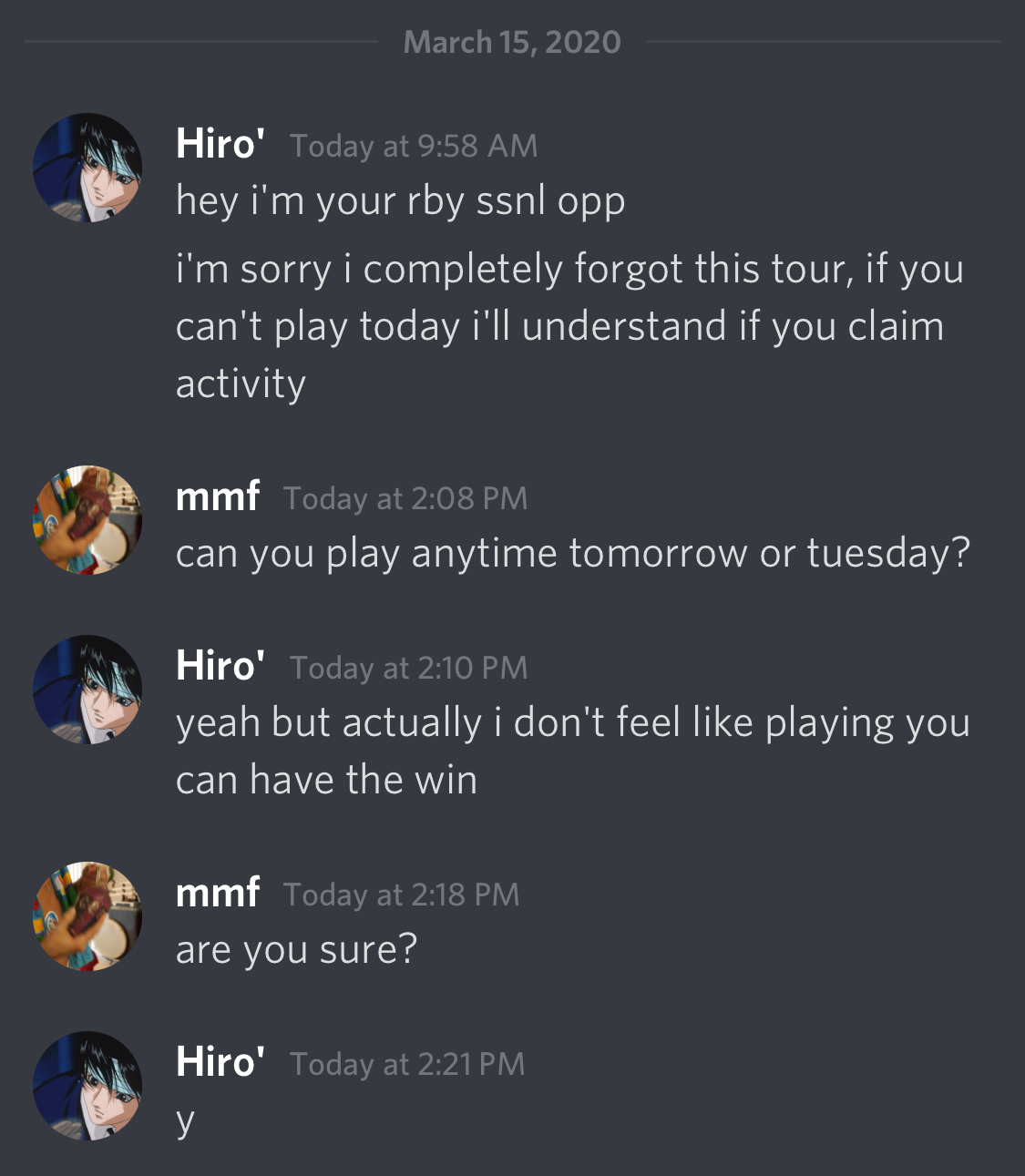Click username Hiro' above 'rby ssnl opp' message
This screenshot has width=1025, height=1176.
220,144
